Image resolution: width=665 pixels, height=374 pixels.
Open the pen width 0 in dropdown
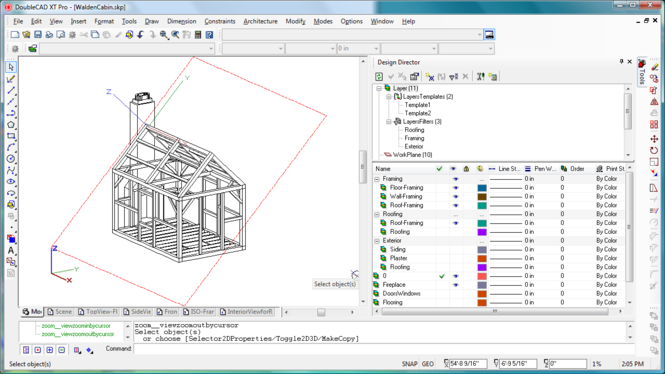(x=358, y=49)
